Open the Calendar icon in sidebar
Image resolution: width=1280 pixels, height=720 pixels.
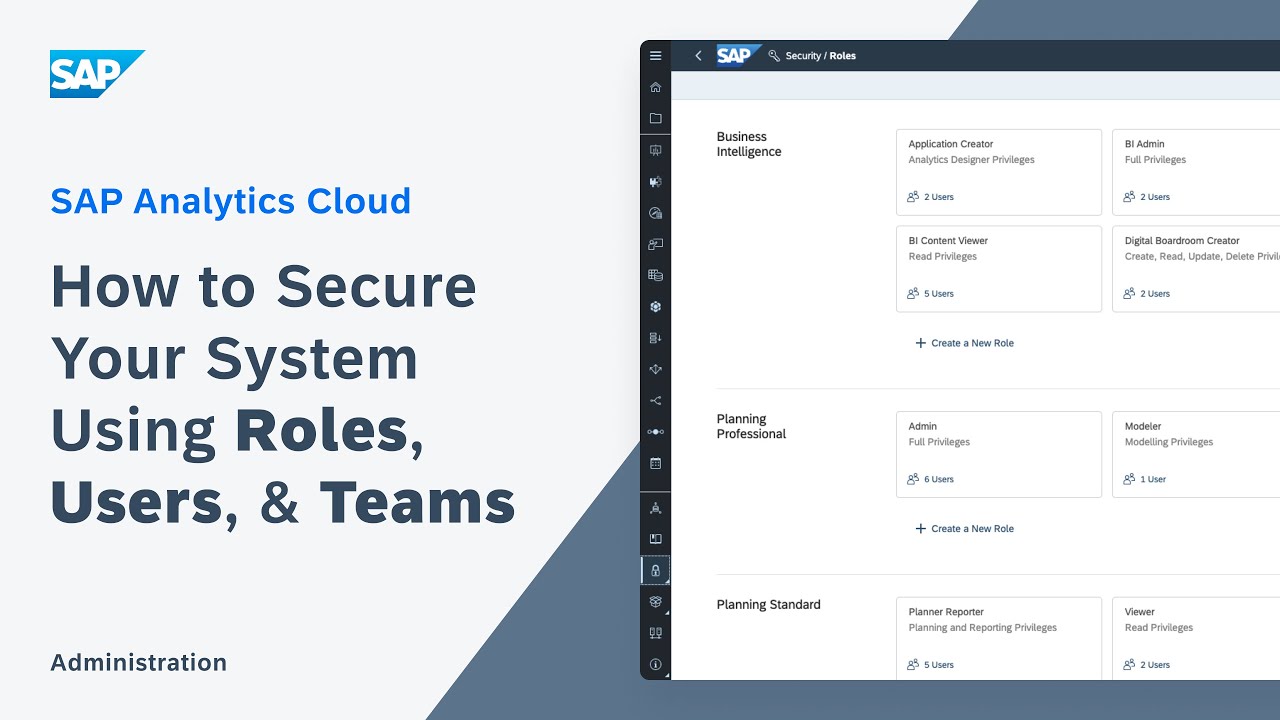655,463
